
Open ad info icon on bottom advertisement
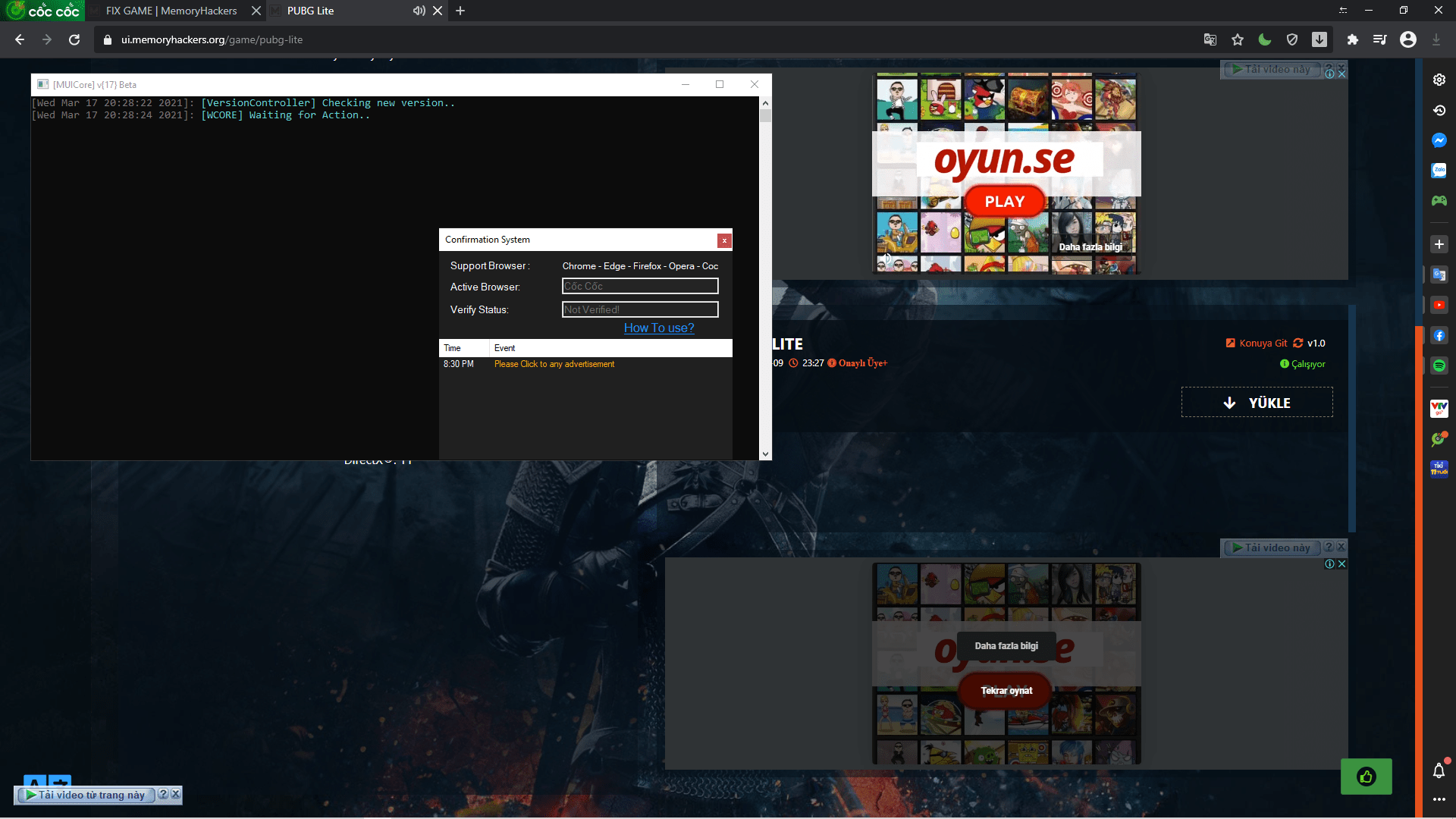1329,564
